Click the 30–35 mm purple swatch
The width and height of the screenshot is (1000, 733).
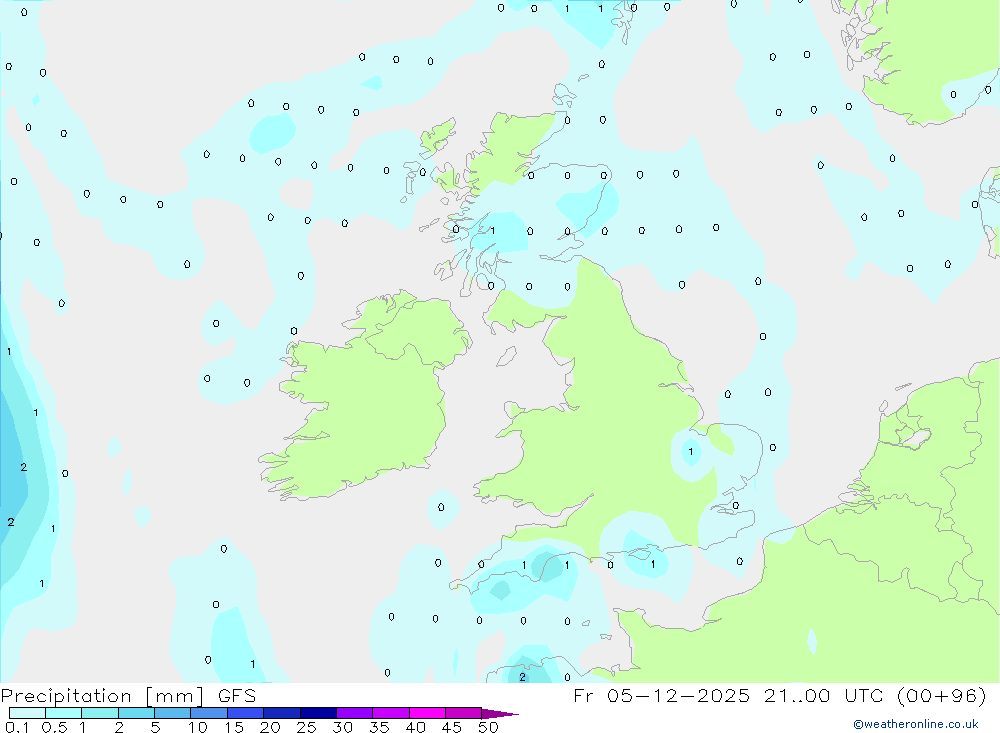(355, 713)
